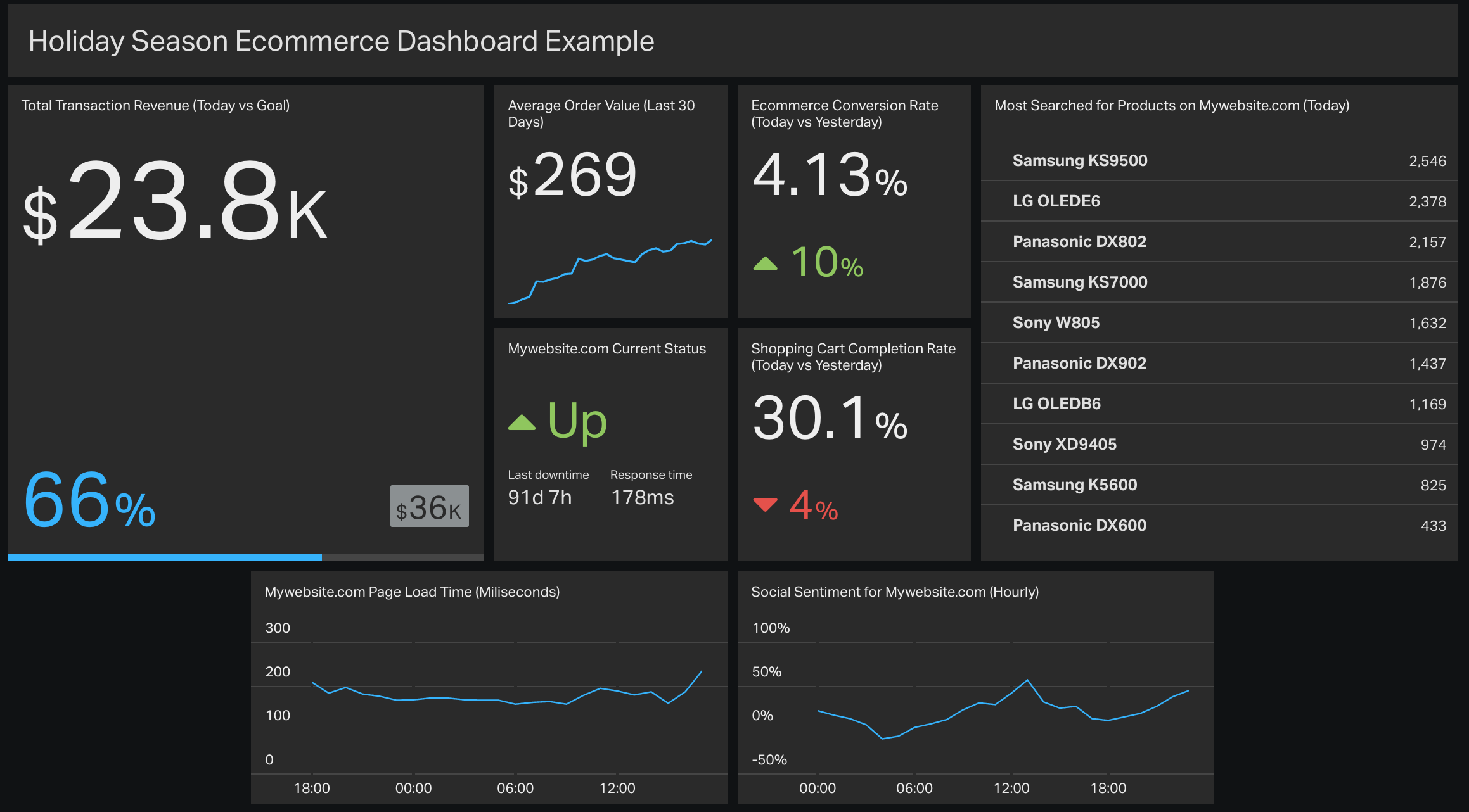The height and width of the screenshot is (812, 1469).
Task: Click the -50% y-axis label on sentiment chart
Action: pos(769,760)
